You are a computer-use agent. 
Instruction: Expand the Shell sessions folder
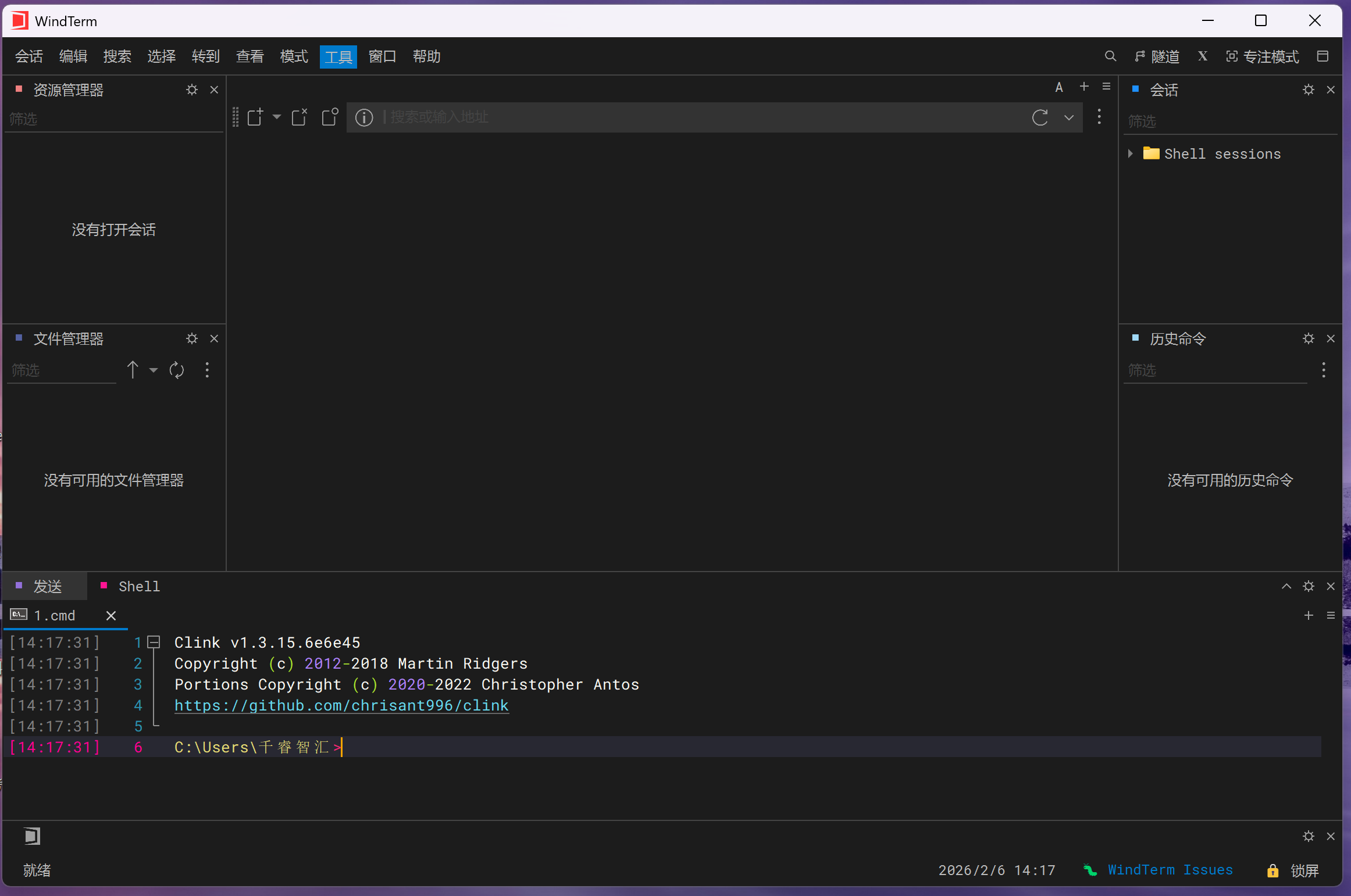pos(1130,154)
